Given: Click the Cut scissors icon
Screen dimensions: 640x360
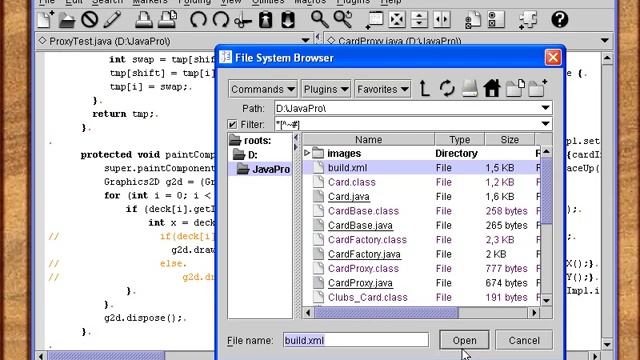Looking at the screenshot, I should coord(243,20).
